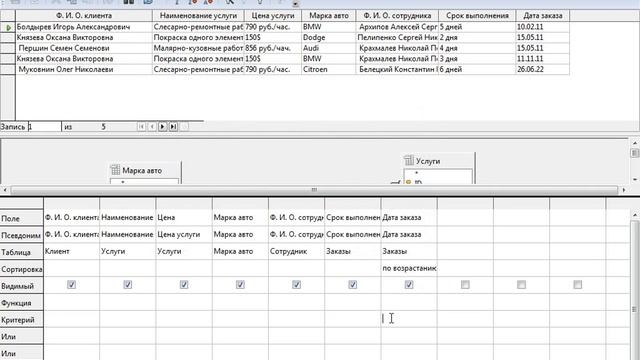
Task: Uncheck Видимый for Срок выполнения column
Action: click(353, 284)
